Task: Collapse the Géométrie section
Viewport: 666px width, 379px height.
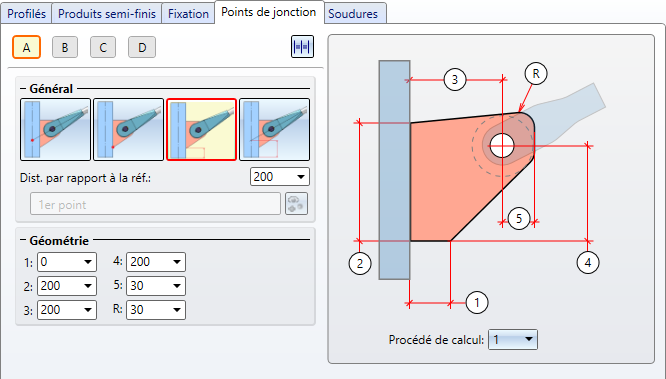Action: coord(23,240)
